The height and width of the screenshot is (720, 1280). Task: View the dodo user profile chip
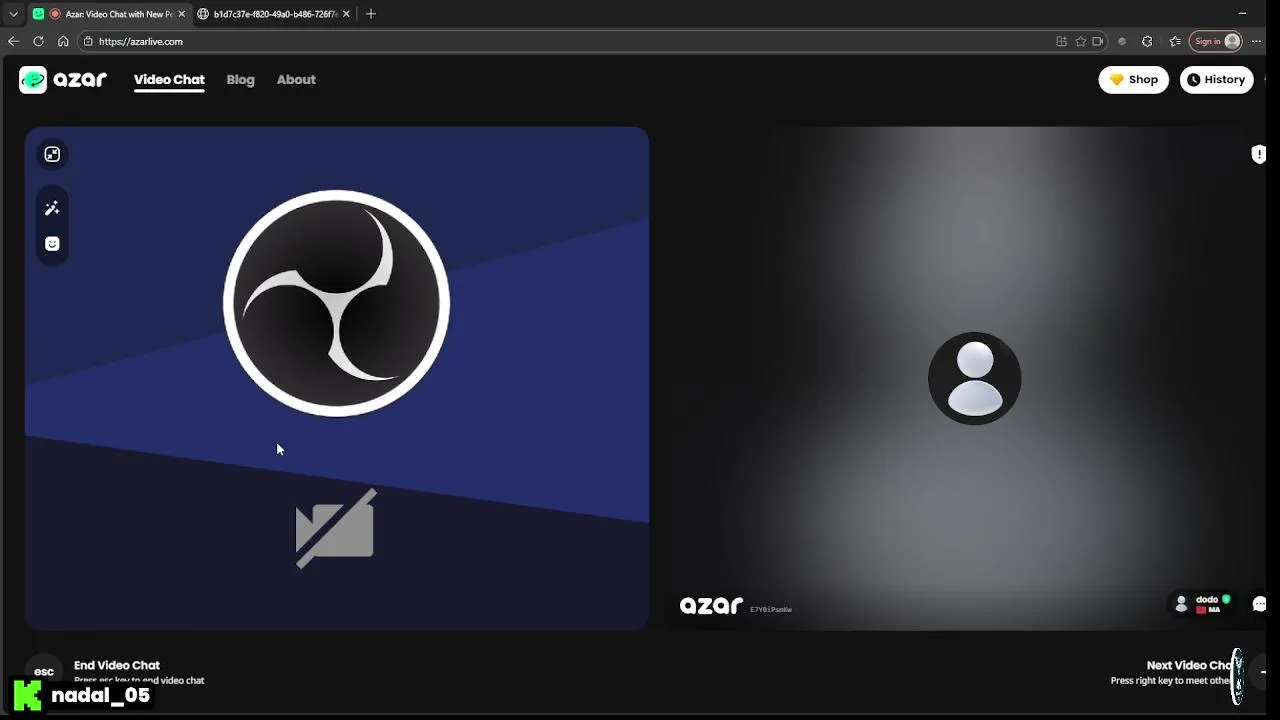pyautogui.click(x=1202, y=604)
